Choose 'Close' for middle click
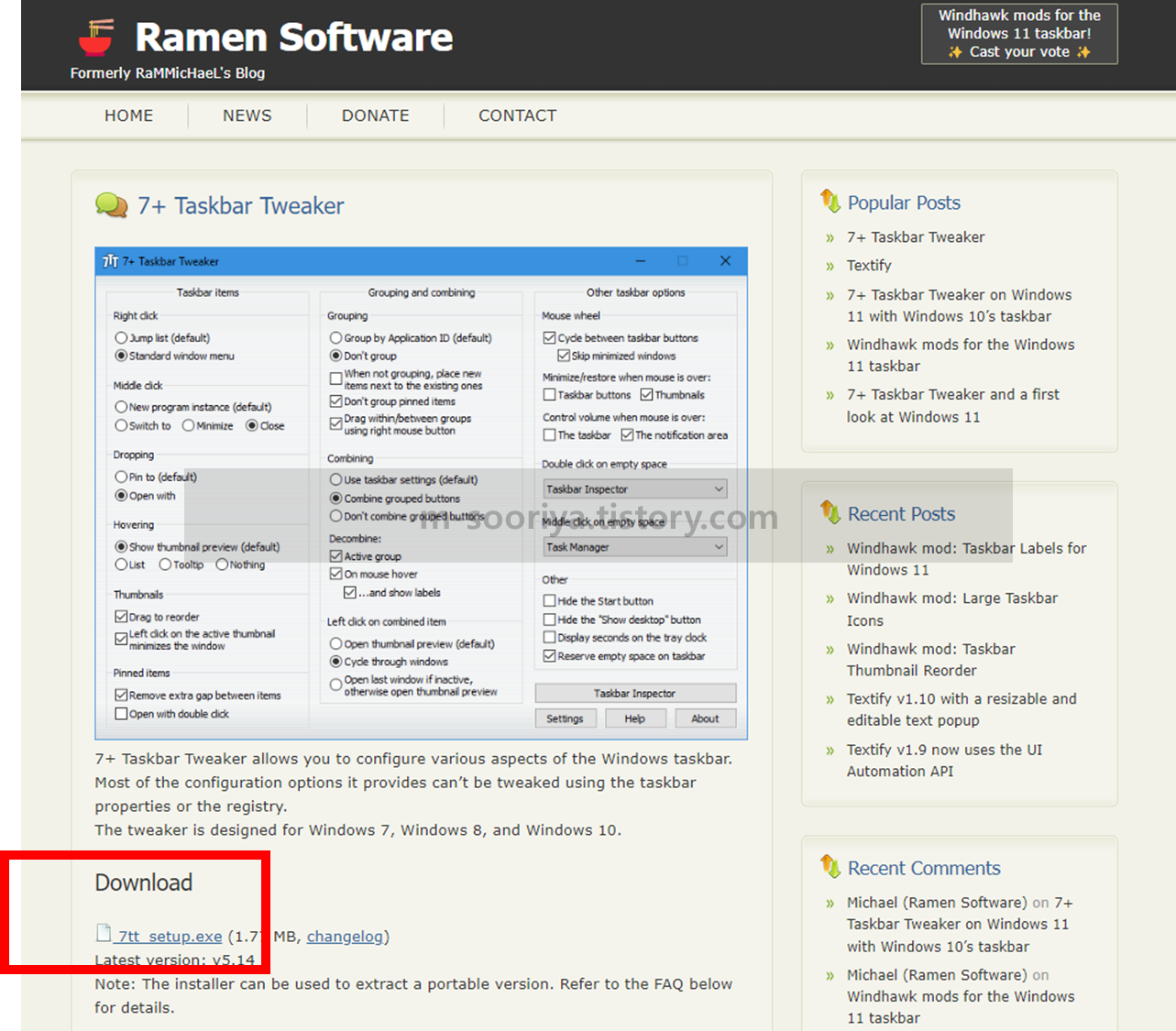This screenshot has width=1176, height=1031. 252,425
